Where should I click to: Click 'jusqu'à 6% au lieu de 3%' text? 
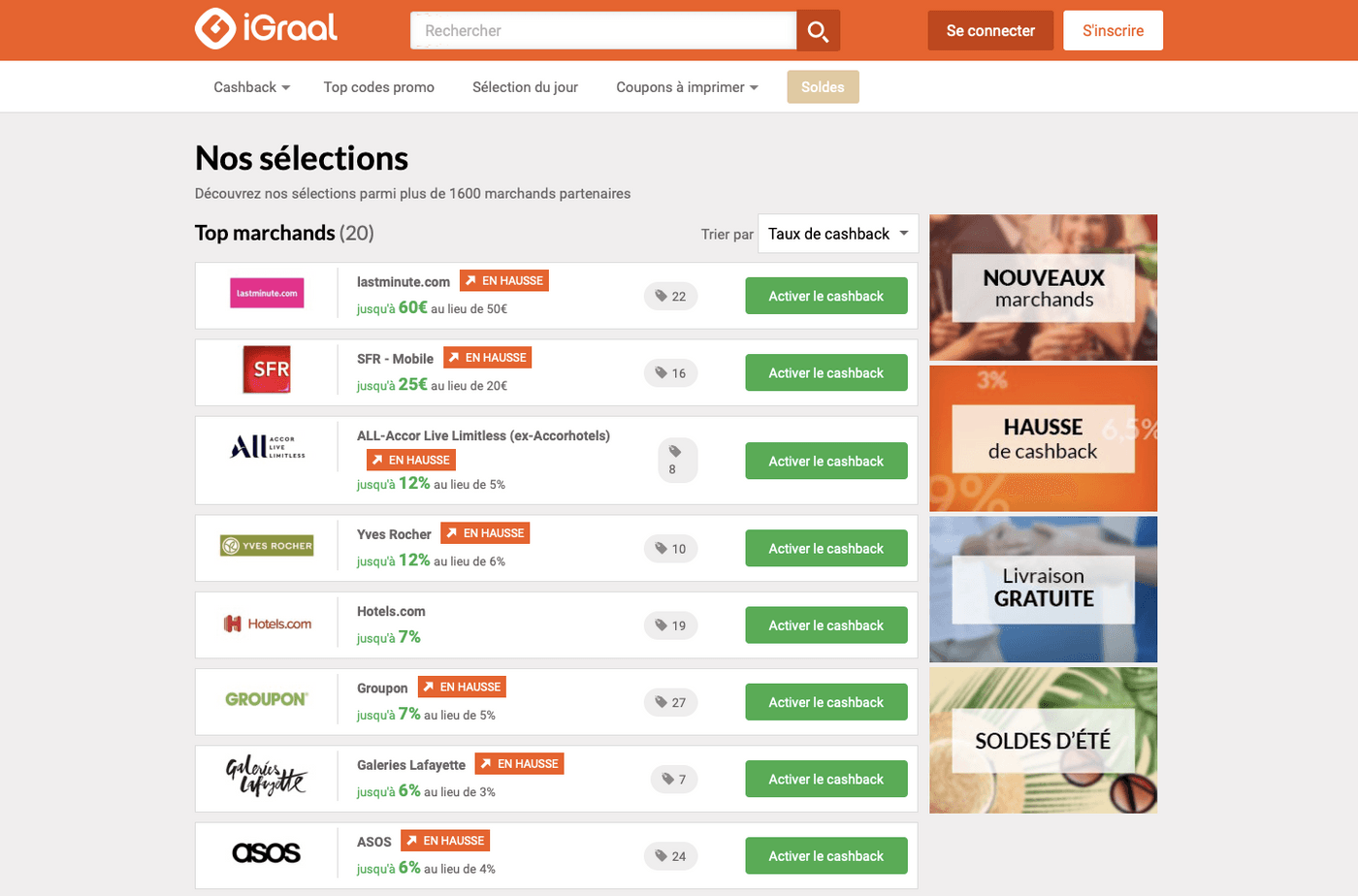(426, 791)
